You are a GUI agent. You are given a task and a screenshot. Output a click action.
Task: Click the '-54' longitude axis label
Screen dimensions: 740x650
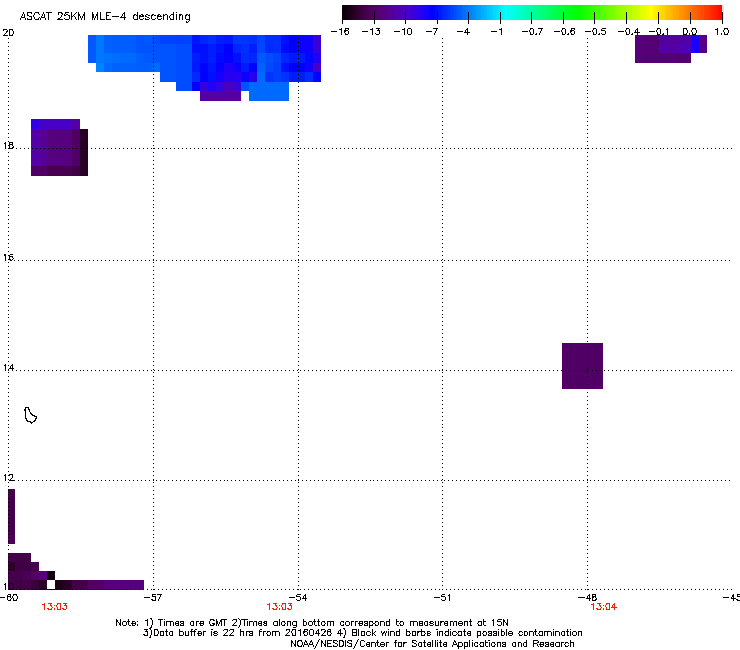[298, 598]
